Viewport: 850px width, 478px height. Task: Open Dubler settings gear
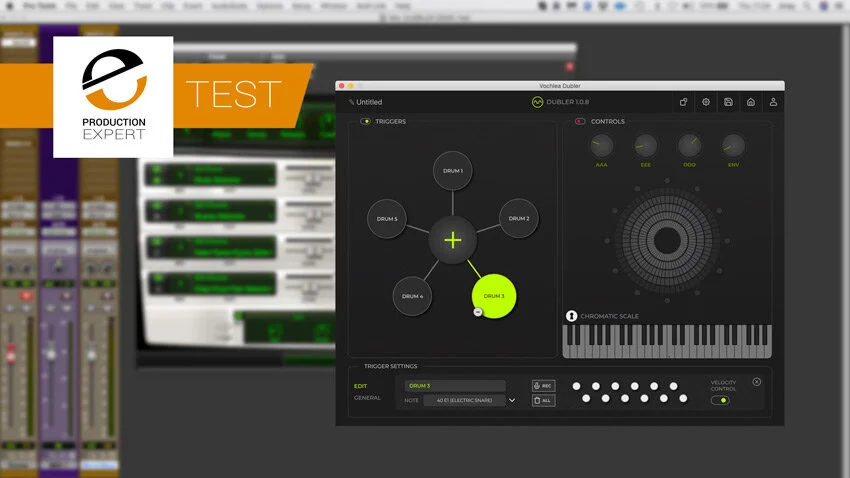[706, 102]
